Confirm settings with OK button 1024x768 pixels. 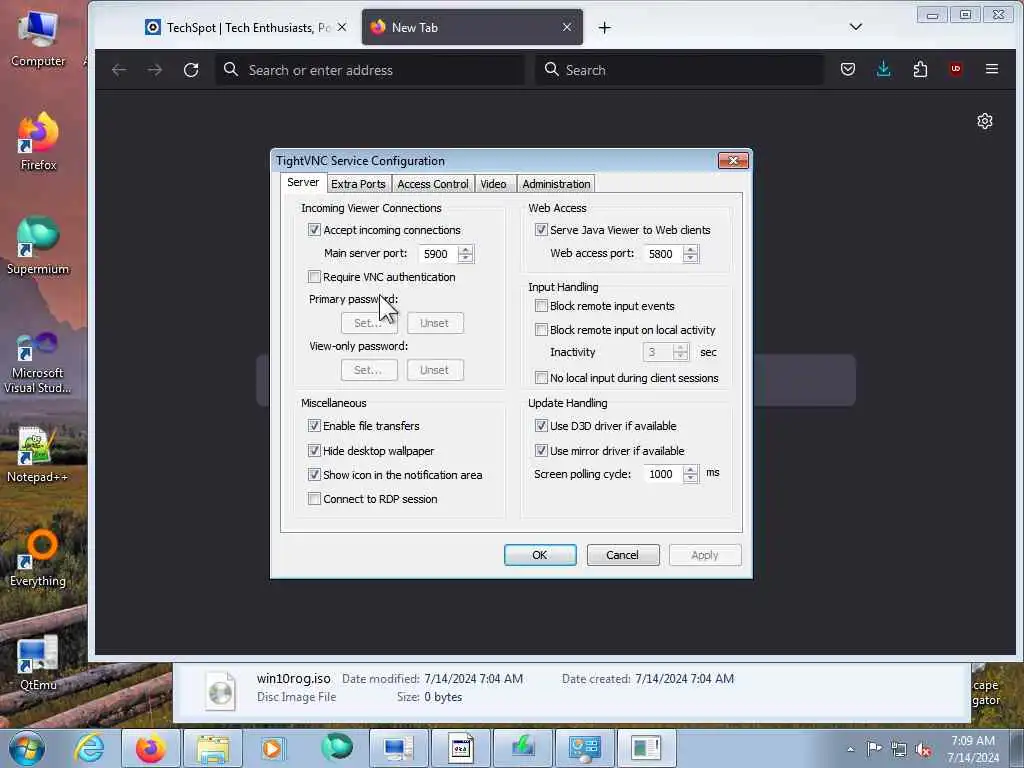(540, 555)
